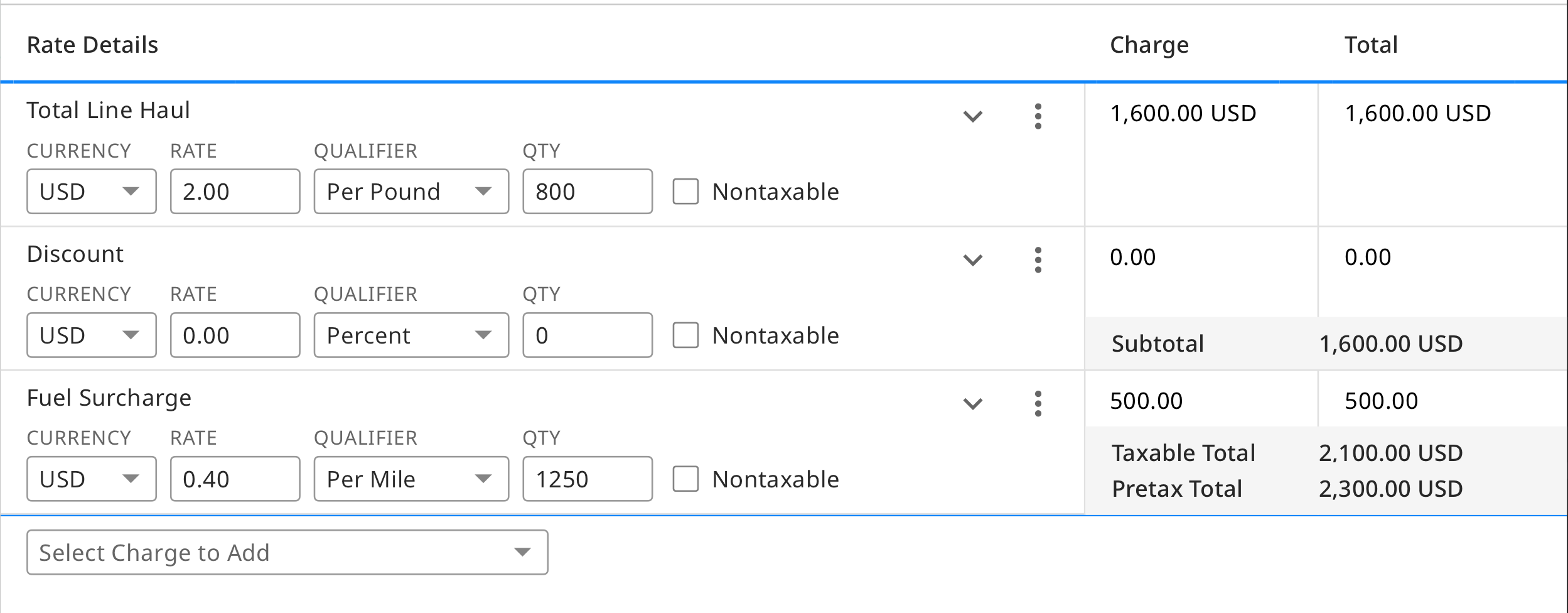The height and width of the screenshot is (613, 1568).
Task: Click the Pretax Total label
Action: coord(1177,489)
